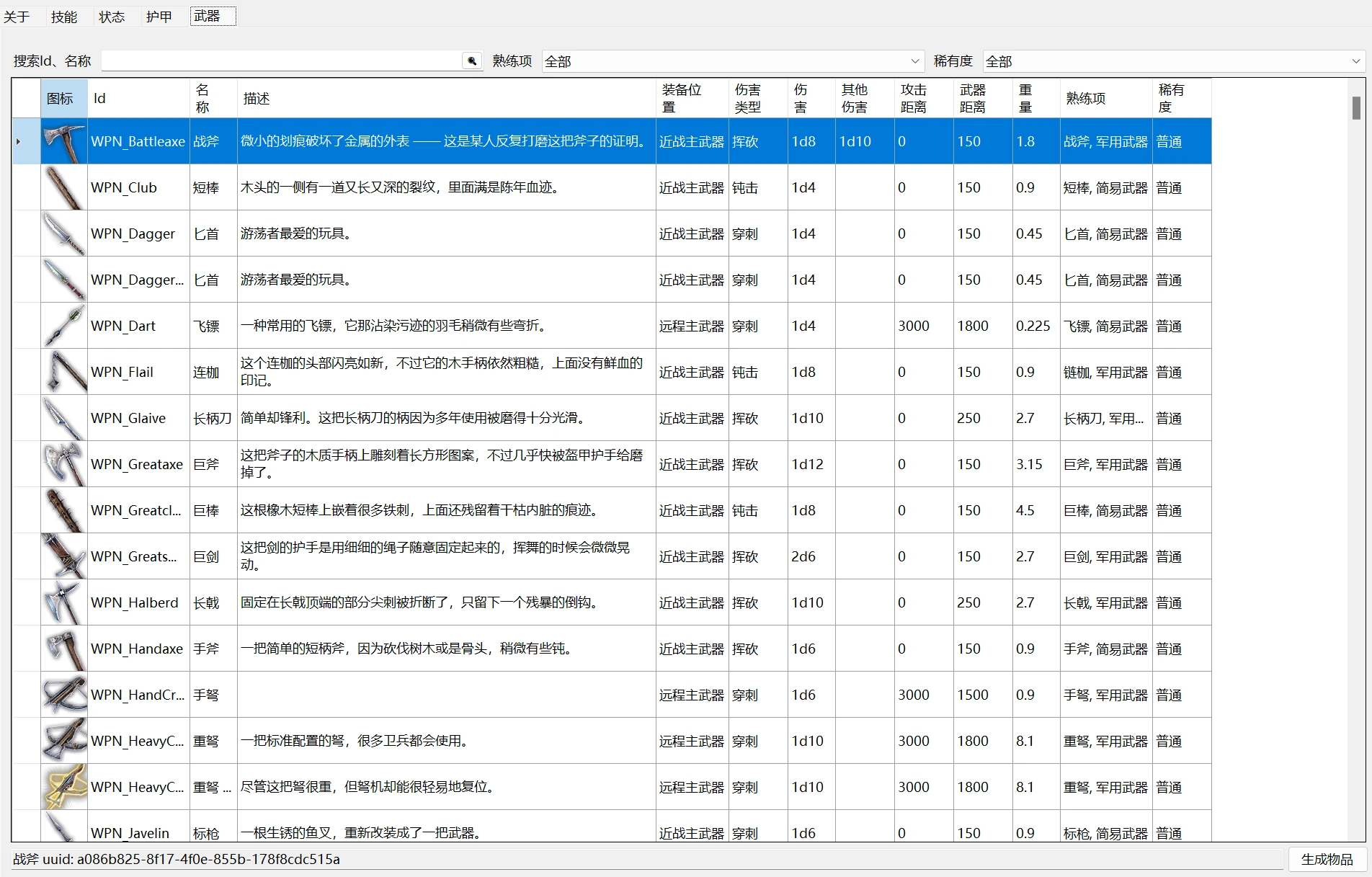This screenshot has width=1372, height=877.
Task: Select the WPN_Dart icon thumbnail
Action: (64, 326)
